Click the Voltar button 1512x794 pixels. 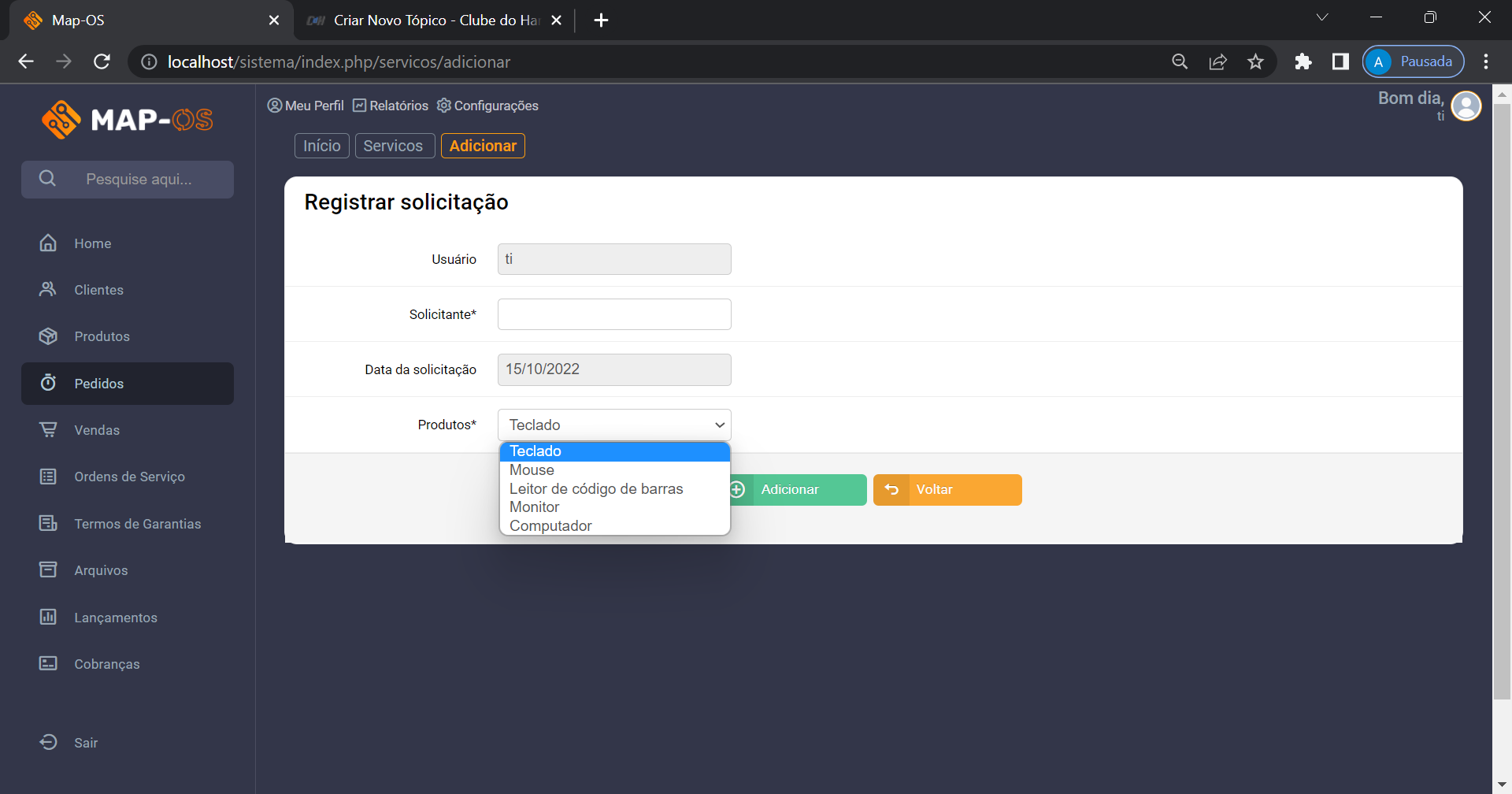coord(947,490)
